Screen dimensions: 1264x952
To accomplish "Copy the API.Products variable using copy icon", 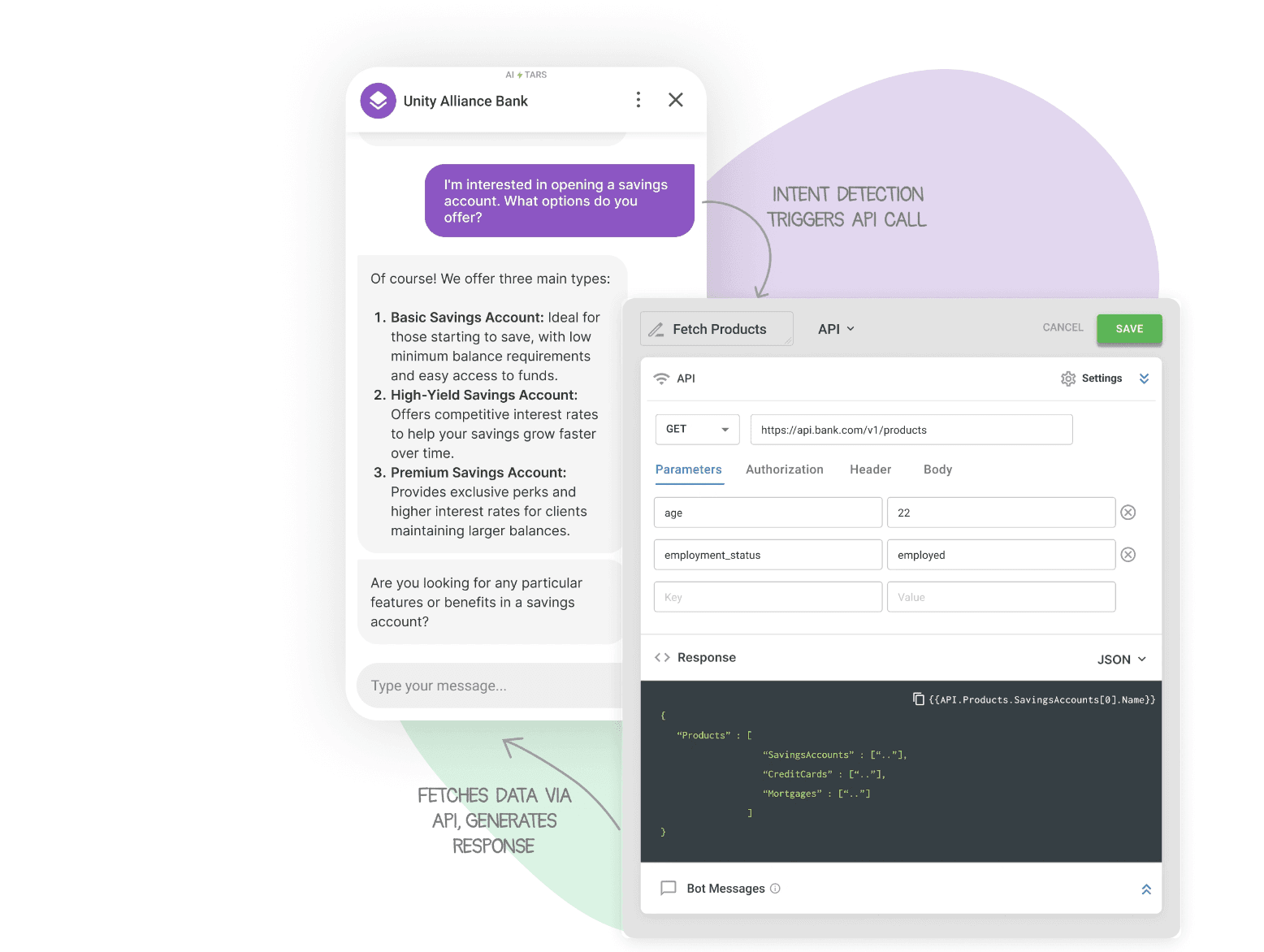I will tap(919, 699).
